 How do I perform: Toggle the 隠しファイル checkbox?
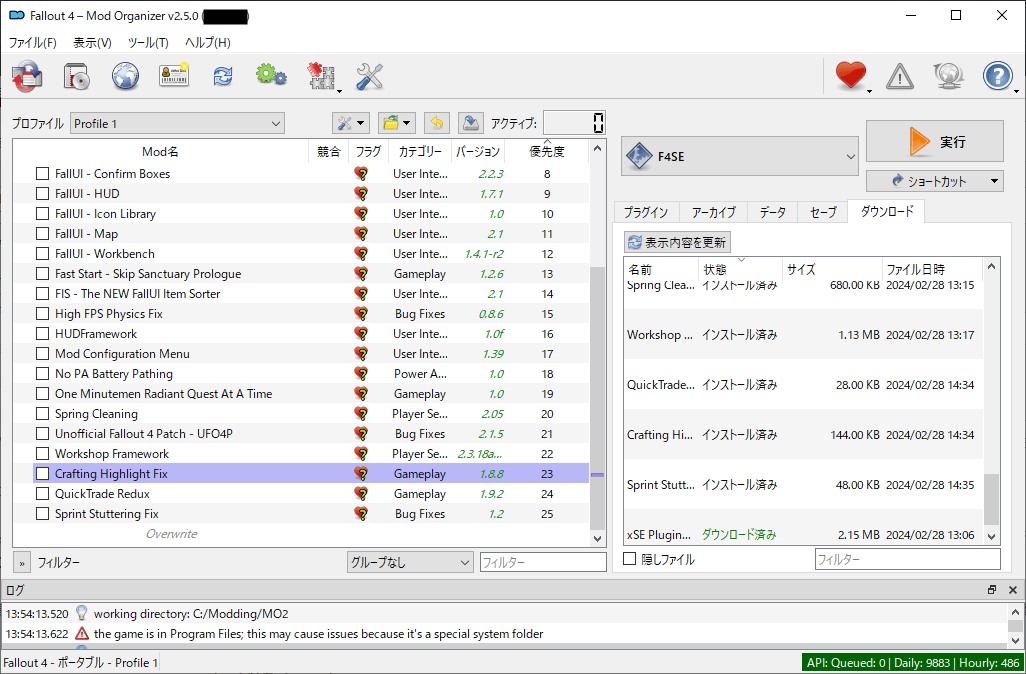pyautogui.click(x=629, y=560)
